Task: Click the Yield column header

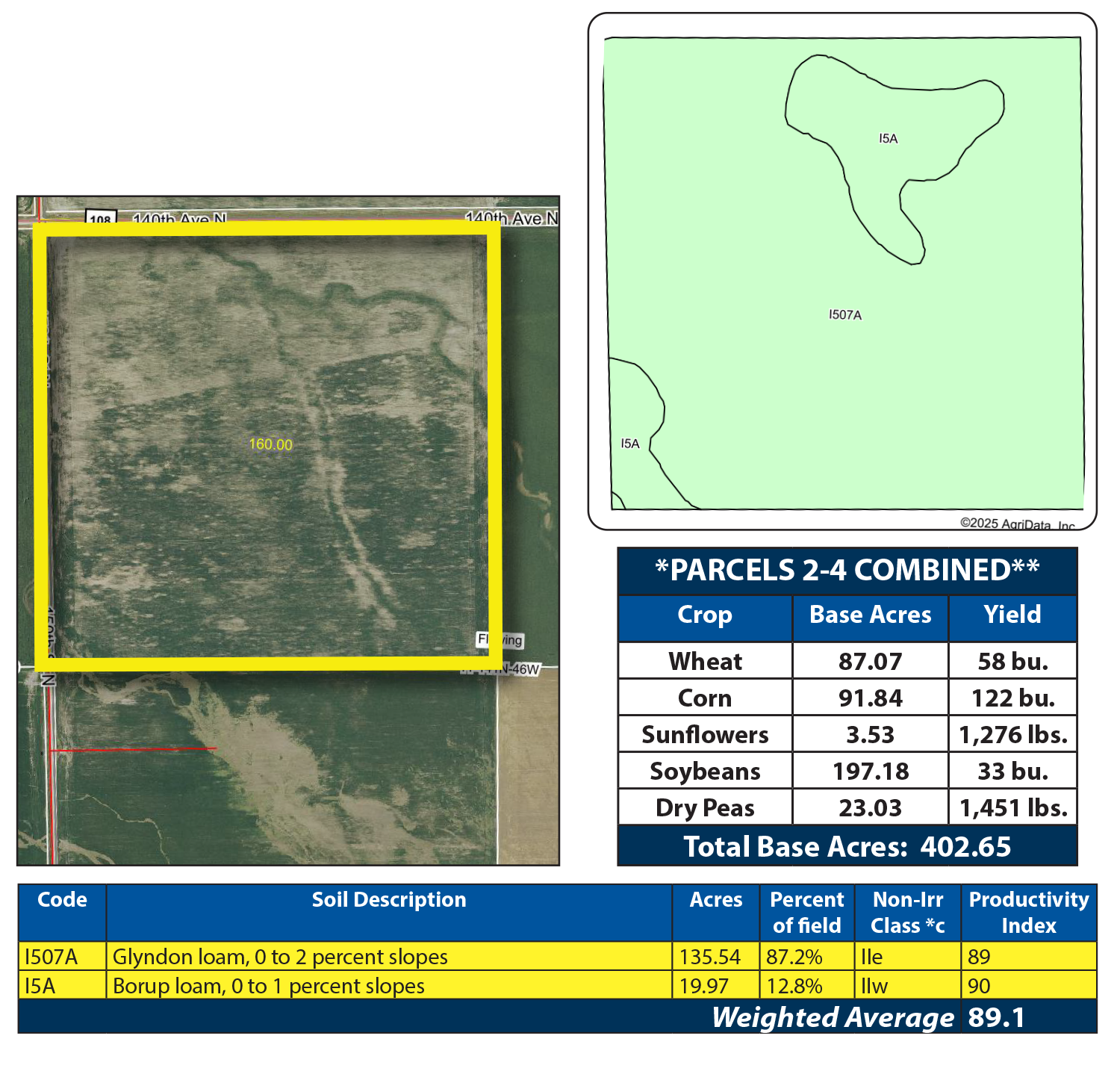Action: (1012, 615)
